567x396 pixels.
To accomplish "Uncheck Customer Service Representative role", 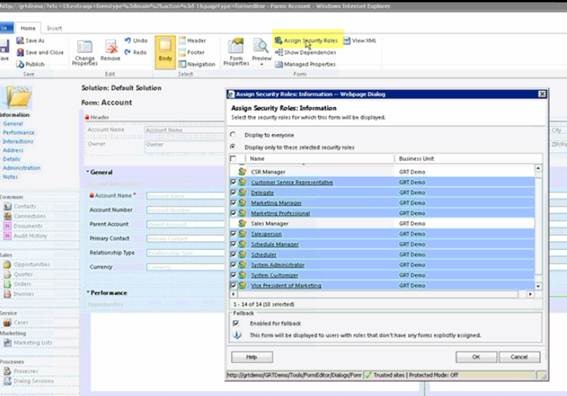I will coord(233,182).
